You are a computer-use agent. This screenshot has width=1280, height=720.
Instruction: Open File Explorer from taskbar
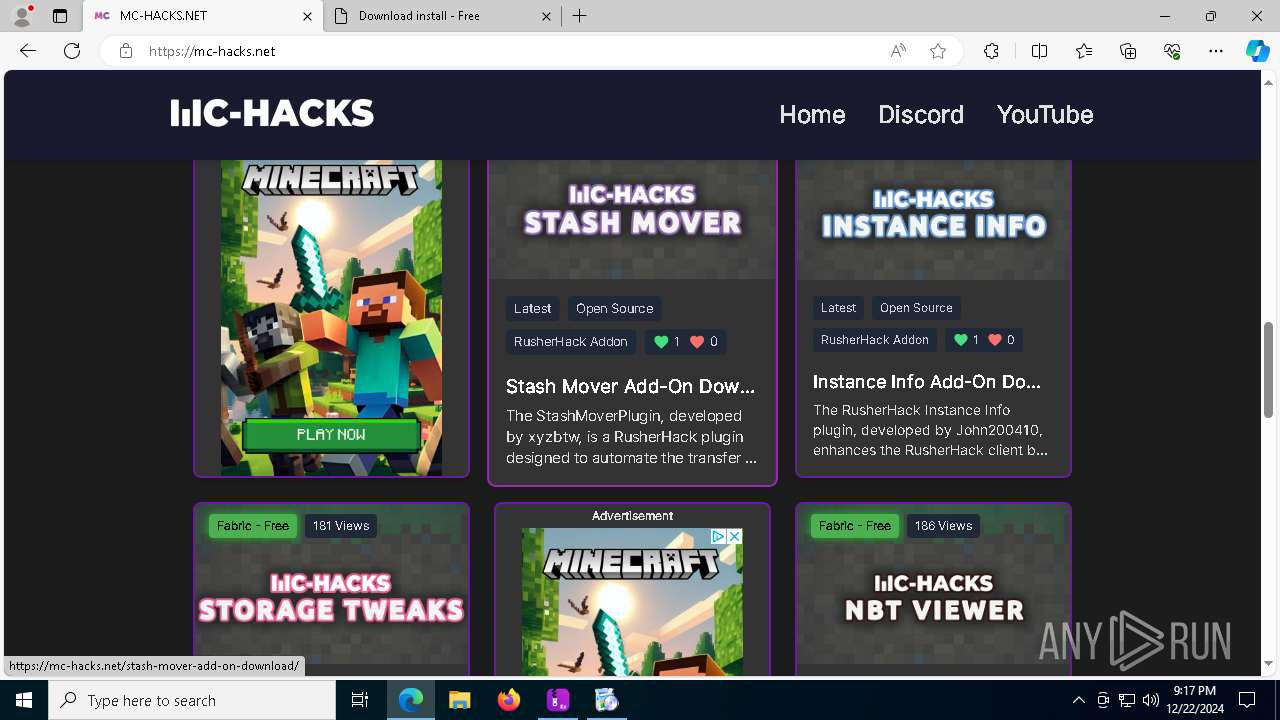[459, 700]
